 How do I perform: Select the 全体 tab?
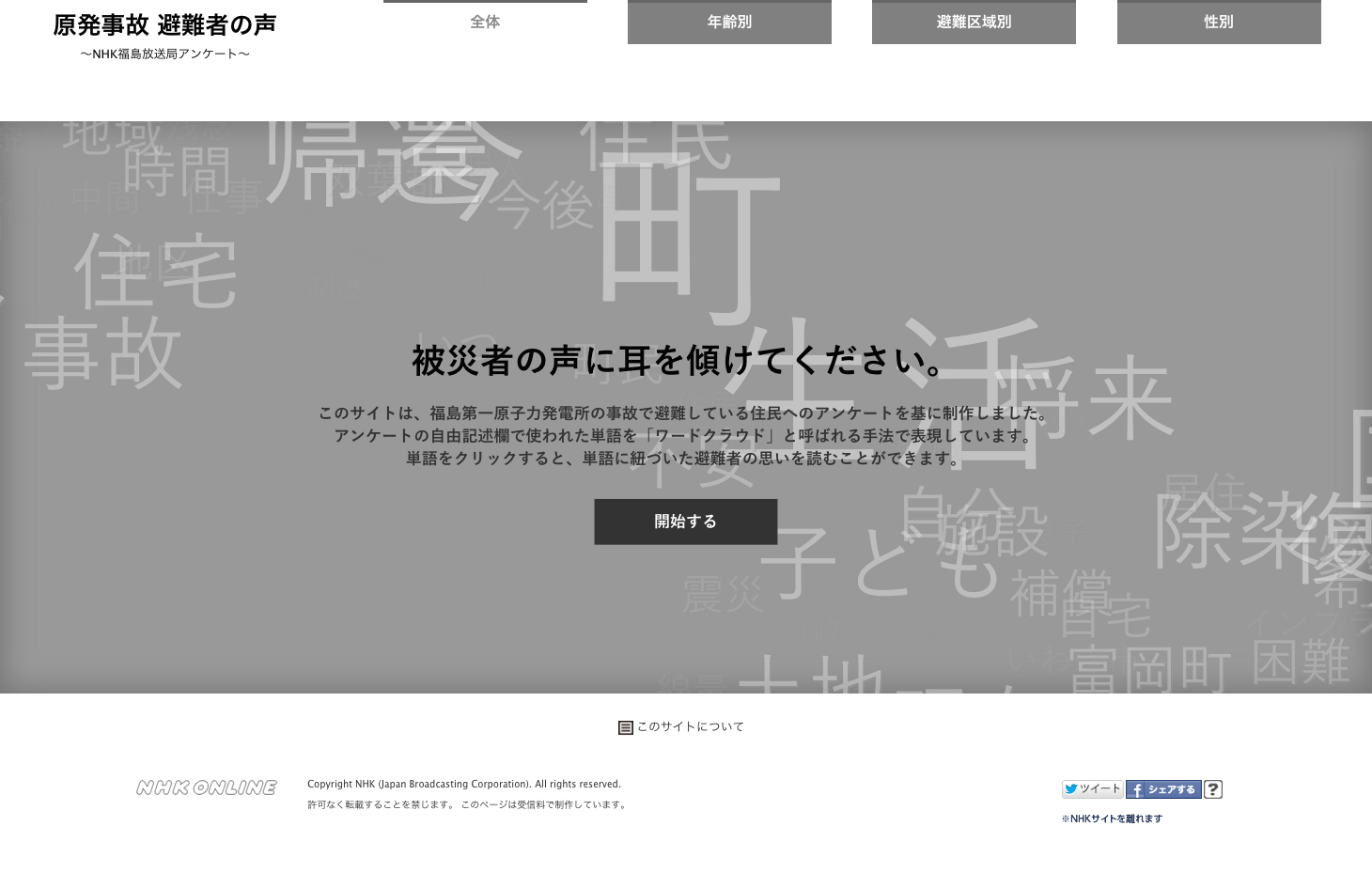[x=485, y=22]
